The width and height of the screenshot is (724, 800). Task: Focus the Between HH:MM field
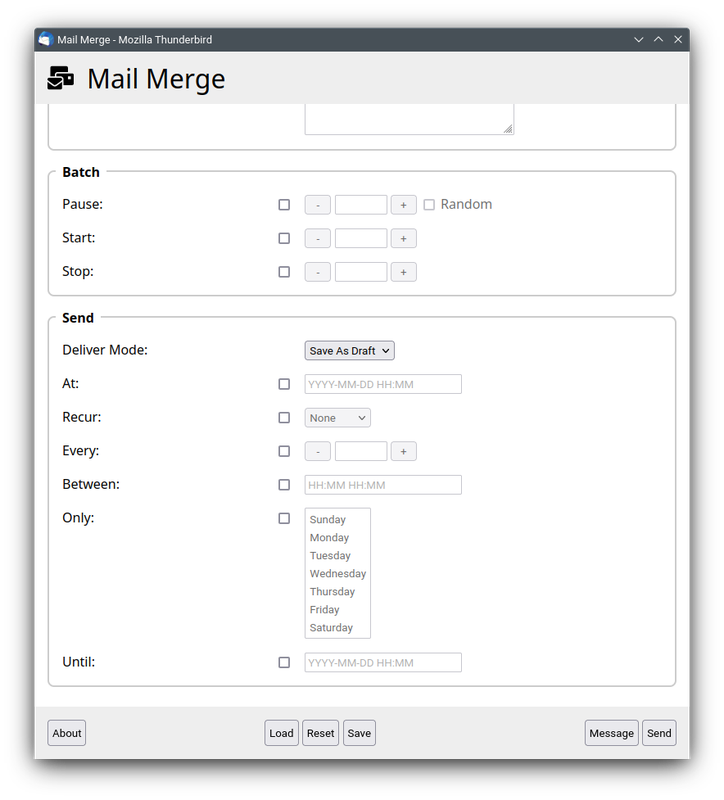click(x=383, y=485)
